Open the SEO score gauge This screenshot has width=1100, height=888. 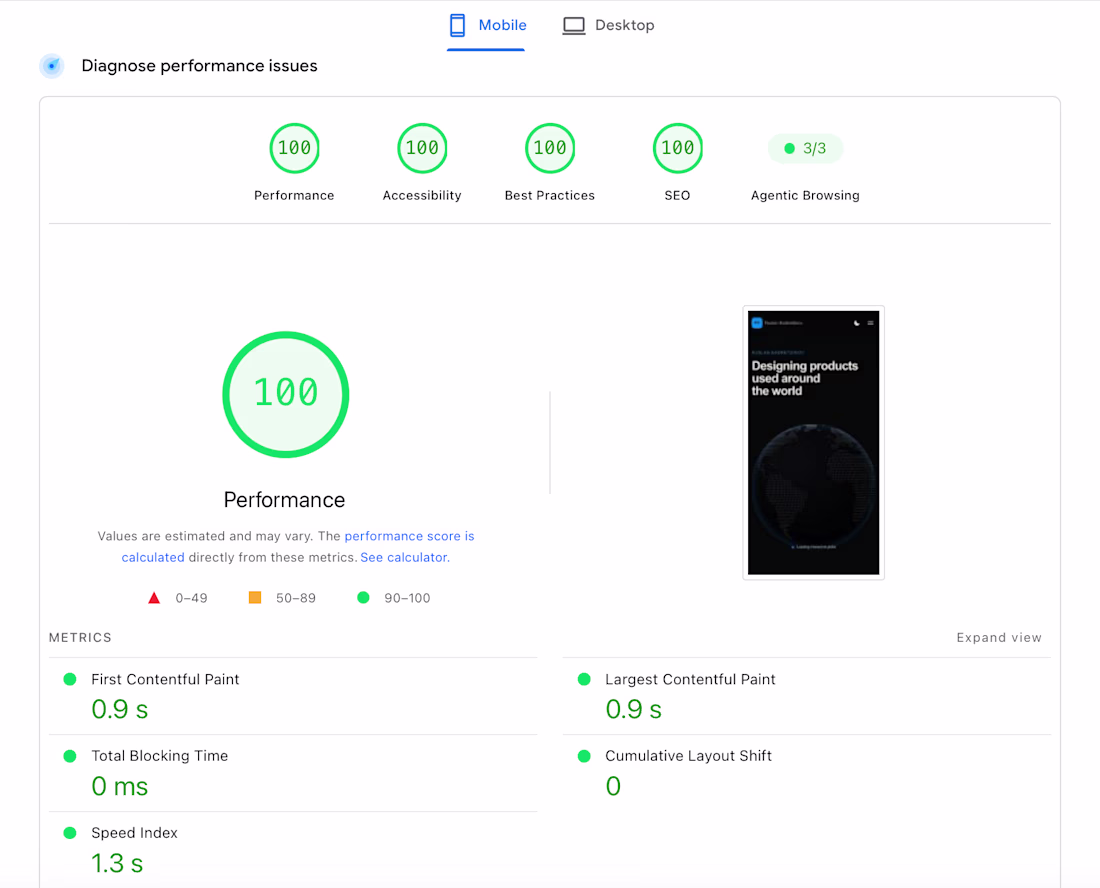[678, 148]
